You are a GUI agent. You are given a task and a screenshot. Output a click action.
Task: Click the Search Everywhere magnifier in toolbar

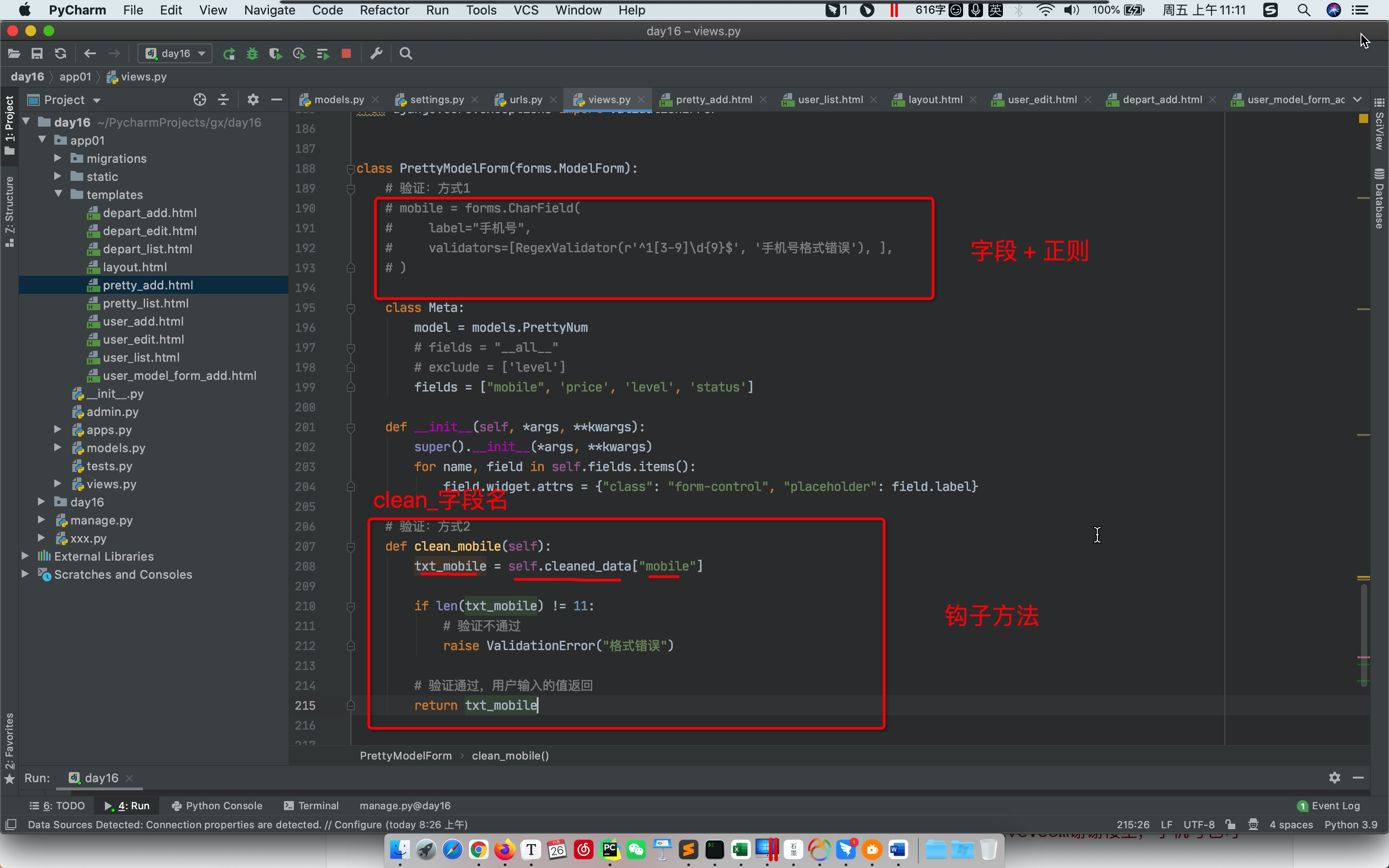406,53
